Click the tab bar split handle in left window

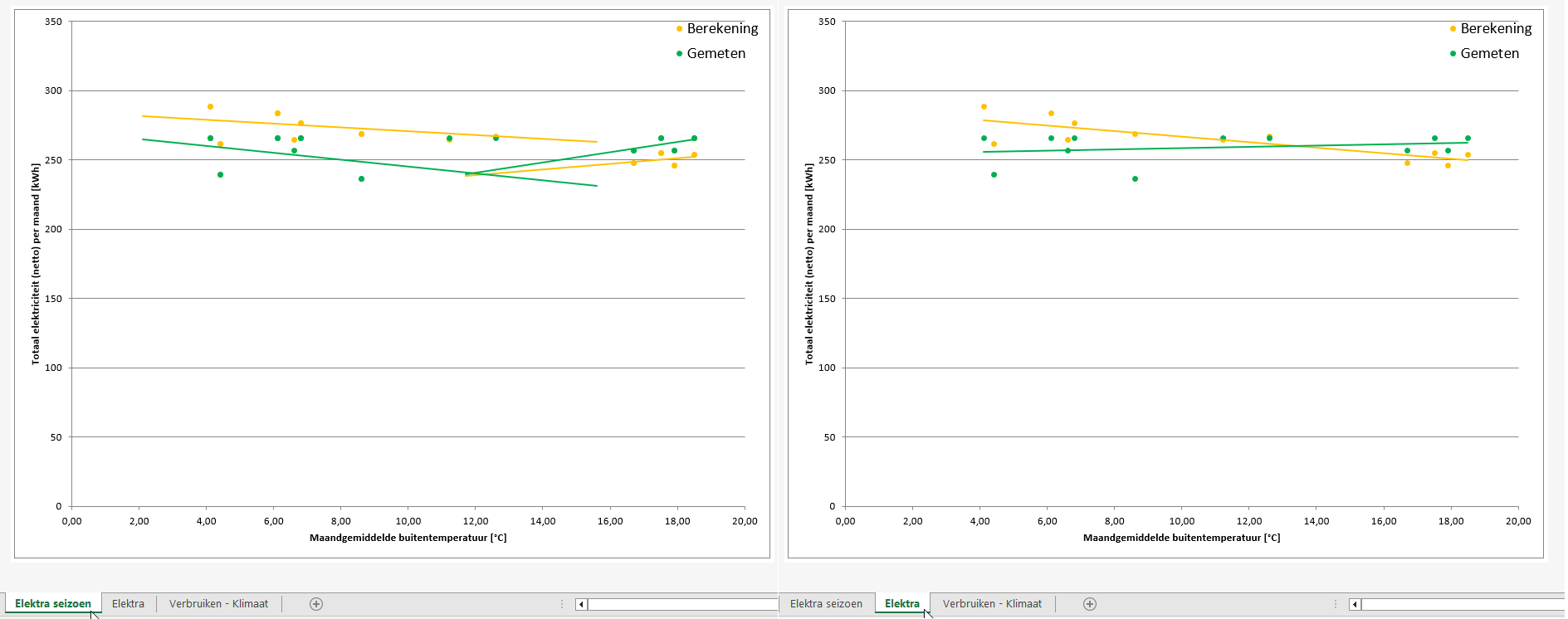[x=562, y=604]
